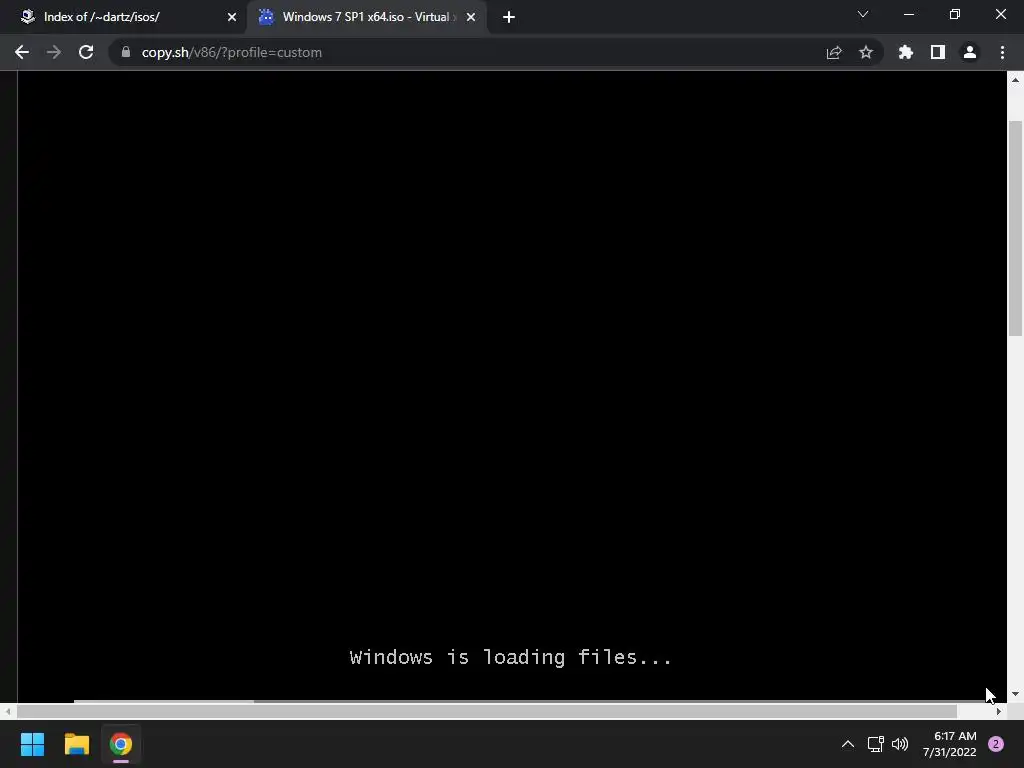Image resolution: width=1024 pixels, height=768 pixels.
Task: Click the vertical scrollbar thumb
Action: (x=1015, y=229)
